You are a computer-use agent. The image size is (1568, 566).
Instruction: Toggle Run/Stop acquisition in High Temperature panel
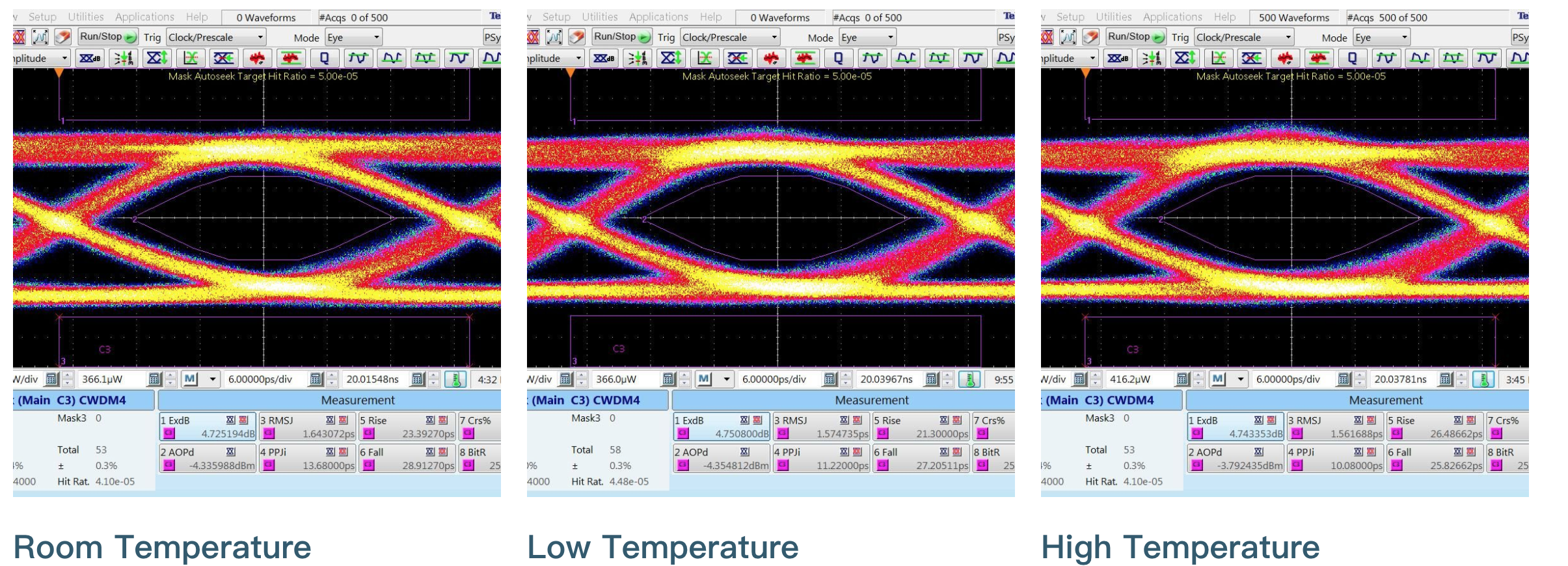[1136, 37]
